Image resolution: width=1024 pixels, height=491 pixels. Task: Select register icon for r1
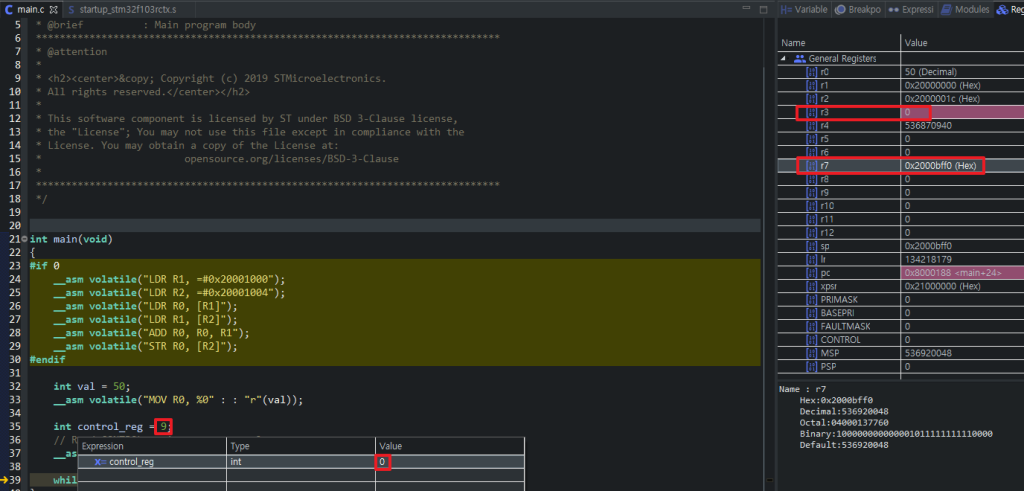[812, 86]
